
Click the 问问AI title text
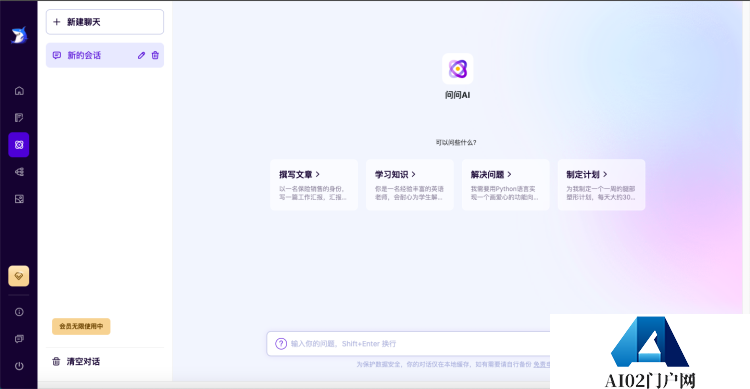point(458,95)
